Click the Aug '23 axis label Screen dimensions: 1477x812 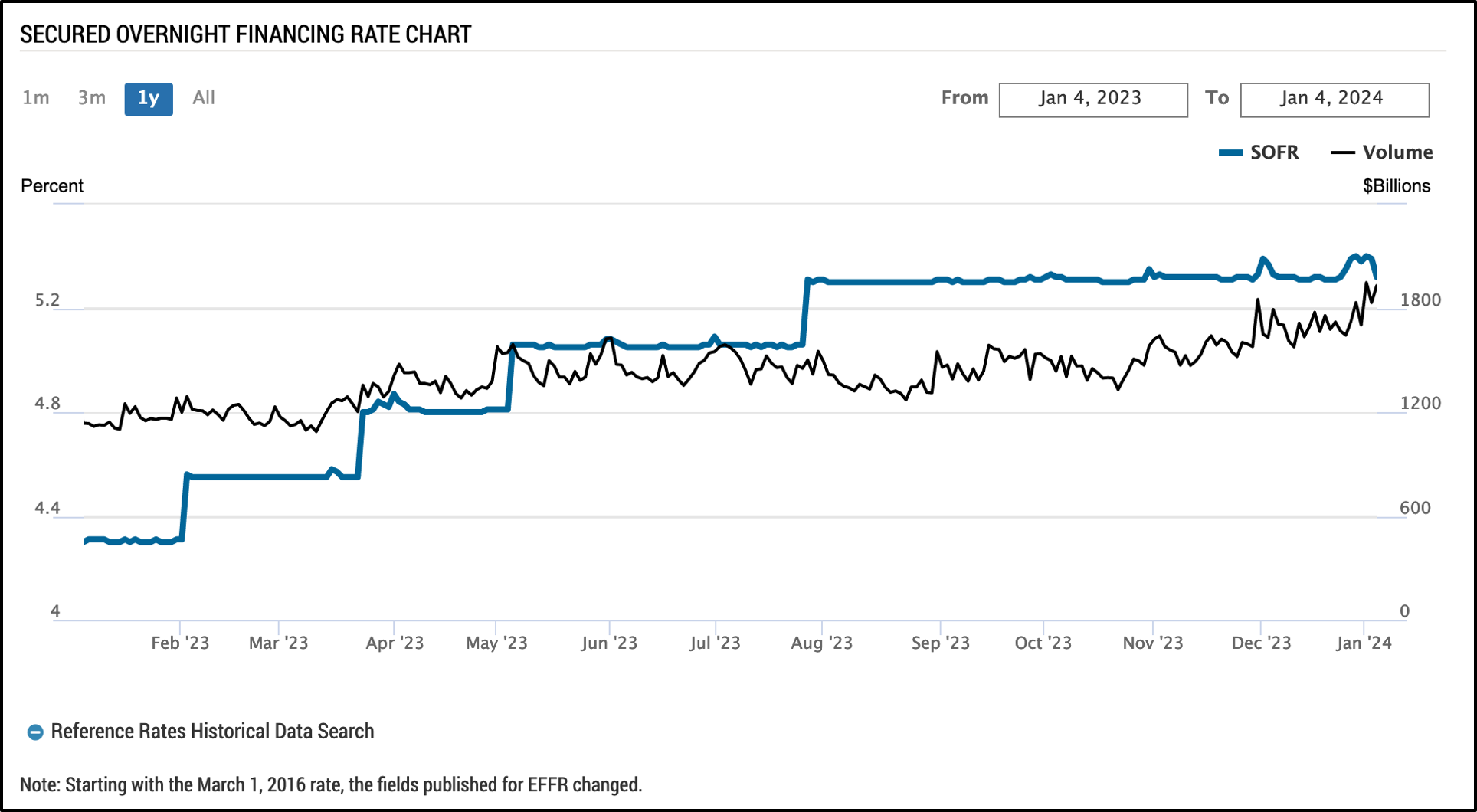point(821,643)
